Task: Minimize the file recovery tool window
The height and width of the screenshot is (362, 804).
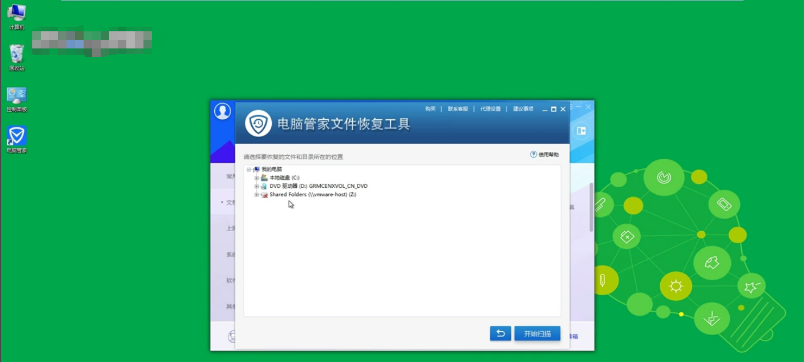Action: coord(545,109)
